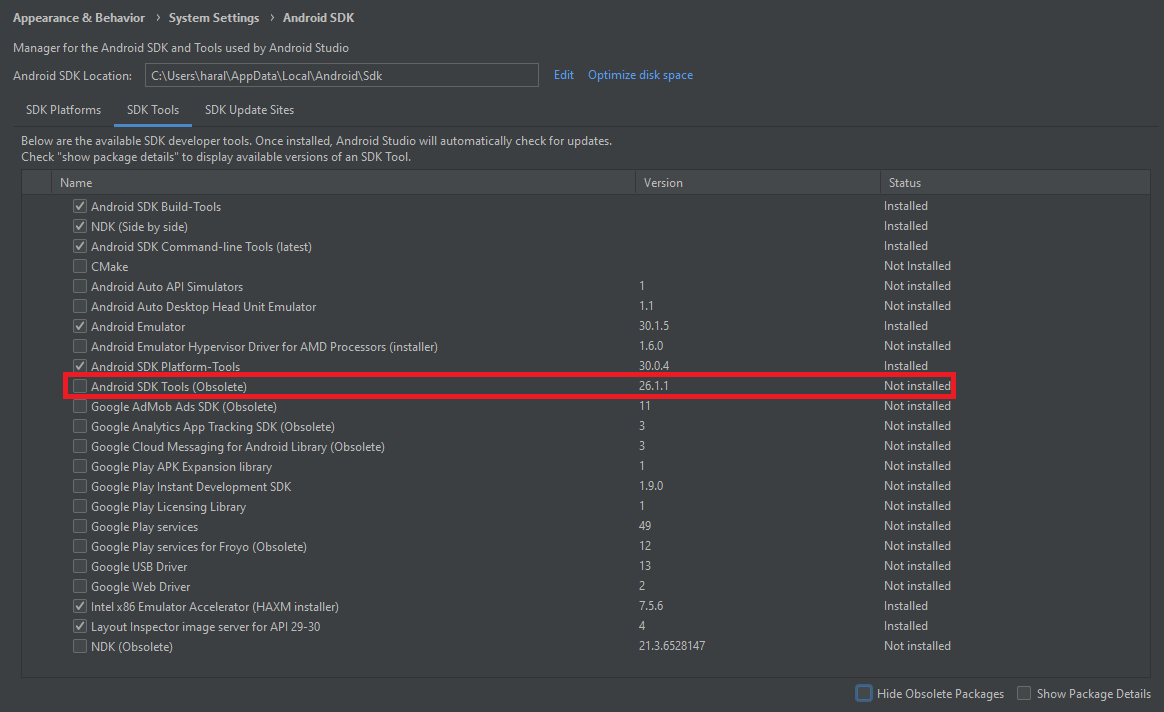Screen dimensions: 1164x712
Task: Uncheck Android SDK Command-line Tools checkbox
Action: click(x=80, y=246)
